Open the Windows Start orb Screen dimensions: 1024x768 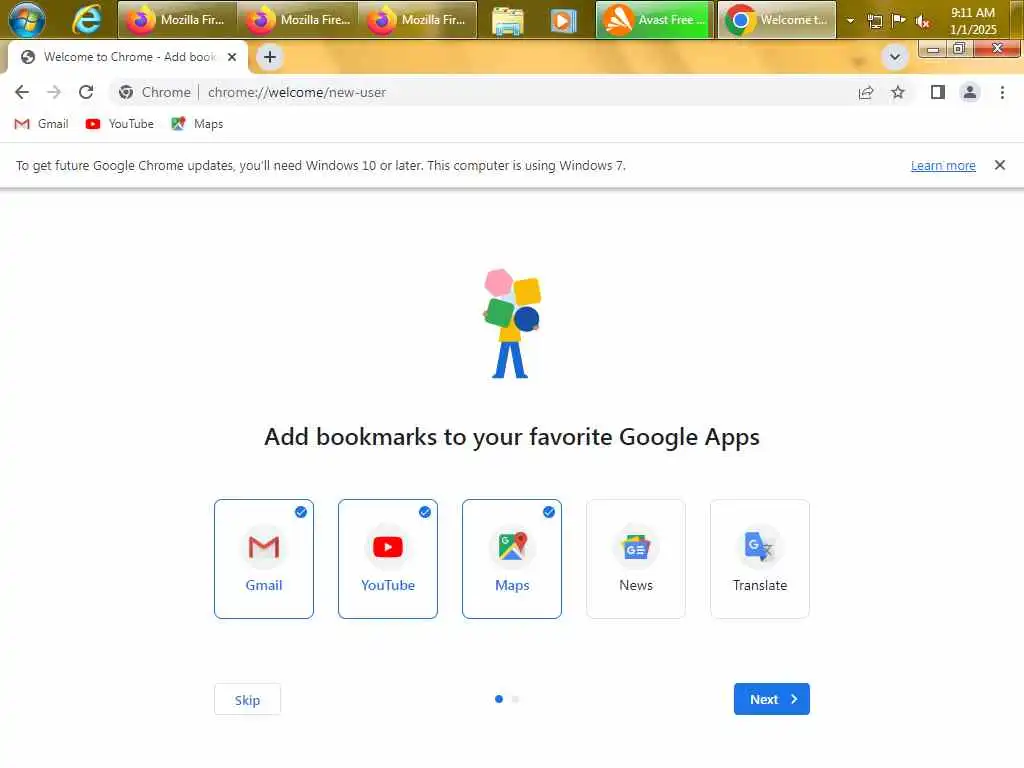tap(27, 20)
